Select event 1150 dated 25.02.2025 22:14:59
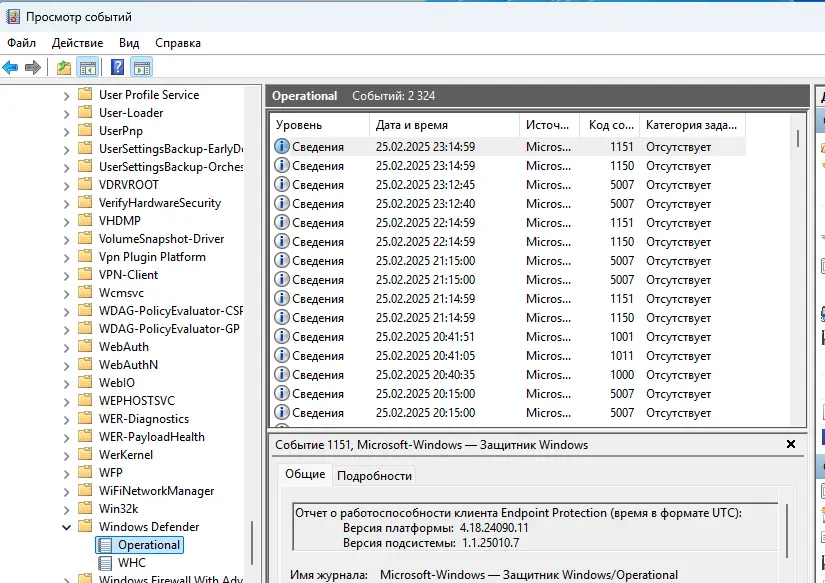 click(x=508, y=242)
